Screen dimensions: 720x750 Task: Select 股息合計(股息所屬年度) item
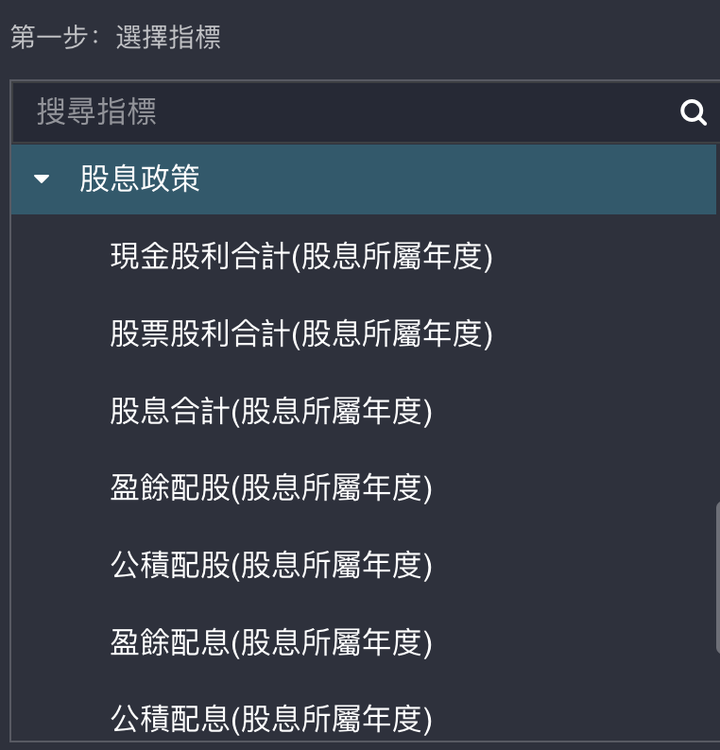[x=271, y=411]
